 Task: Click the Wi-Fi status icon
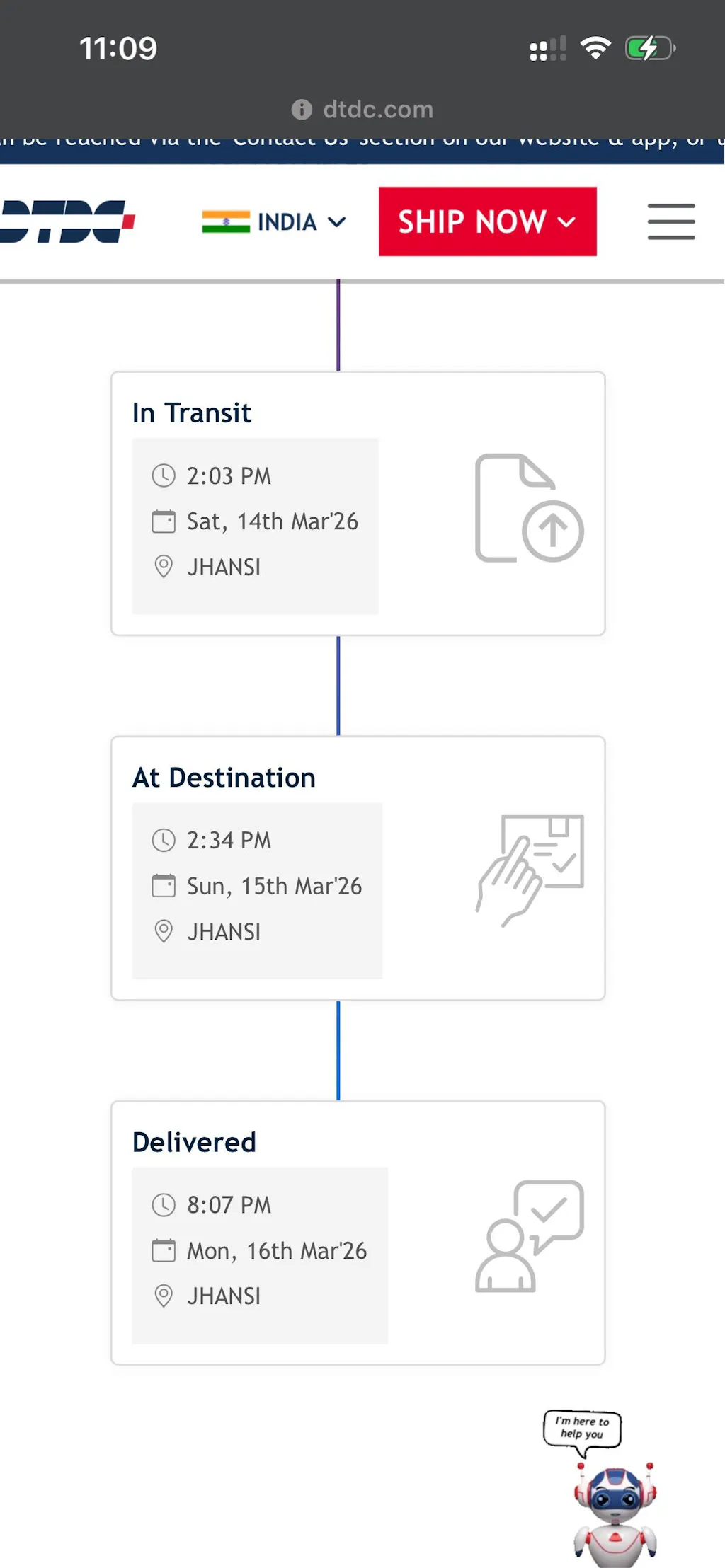[x=595, y=48]
